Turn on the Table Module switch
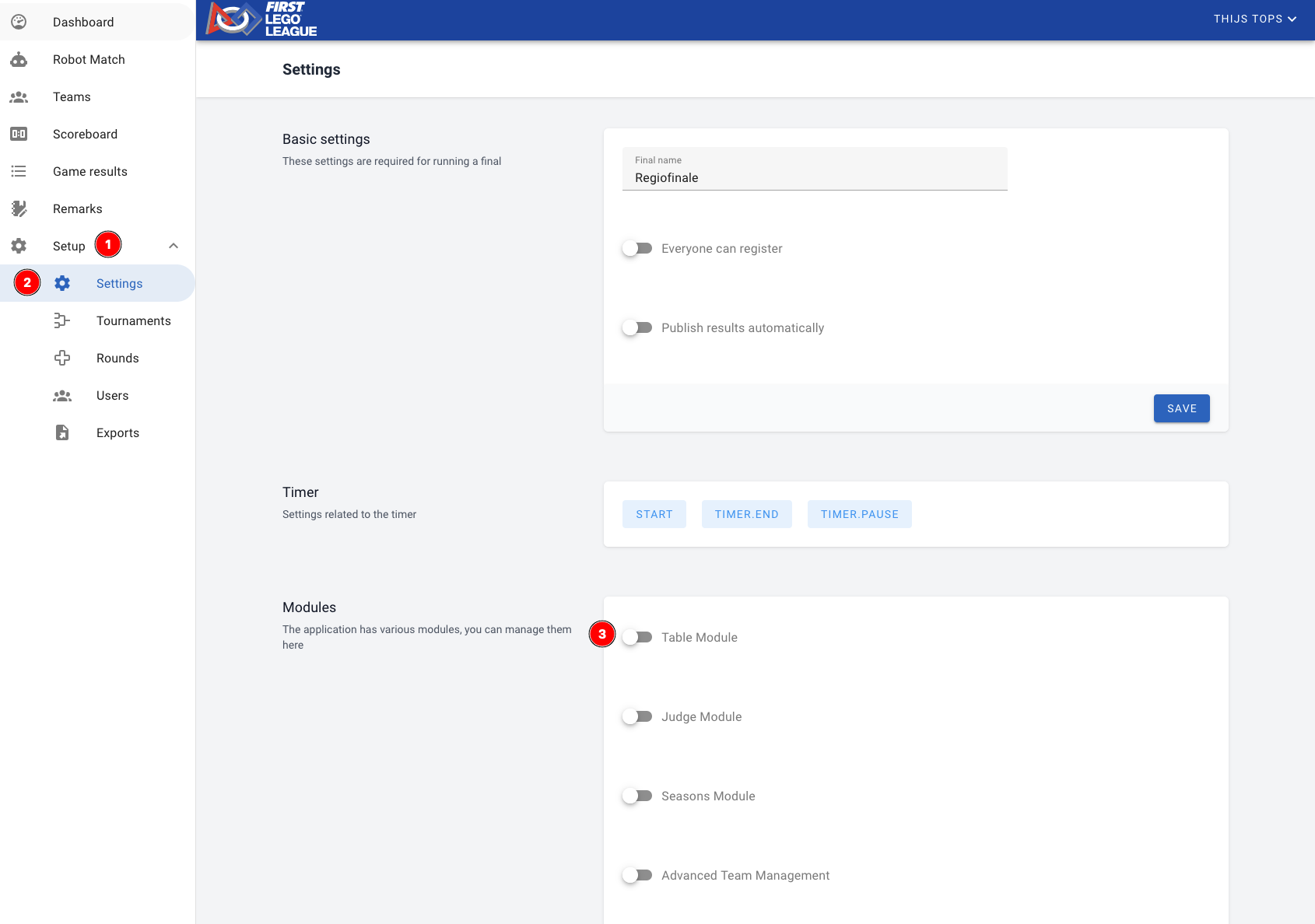 637,638
